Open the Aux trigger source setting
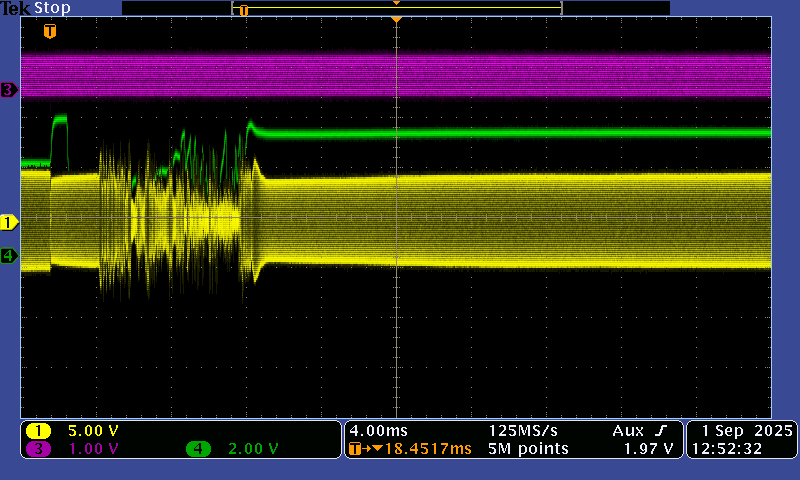Screen dimensions: 800x480 pos(630,430)
